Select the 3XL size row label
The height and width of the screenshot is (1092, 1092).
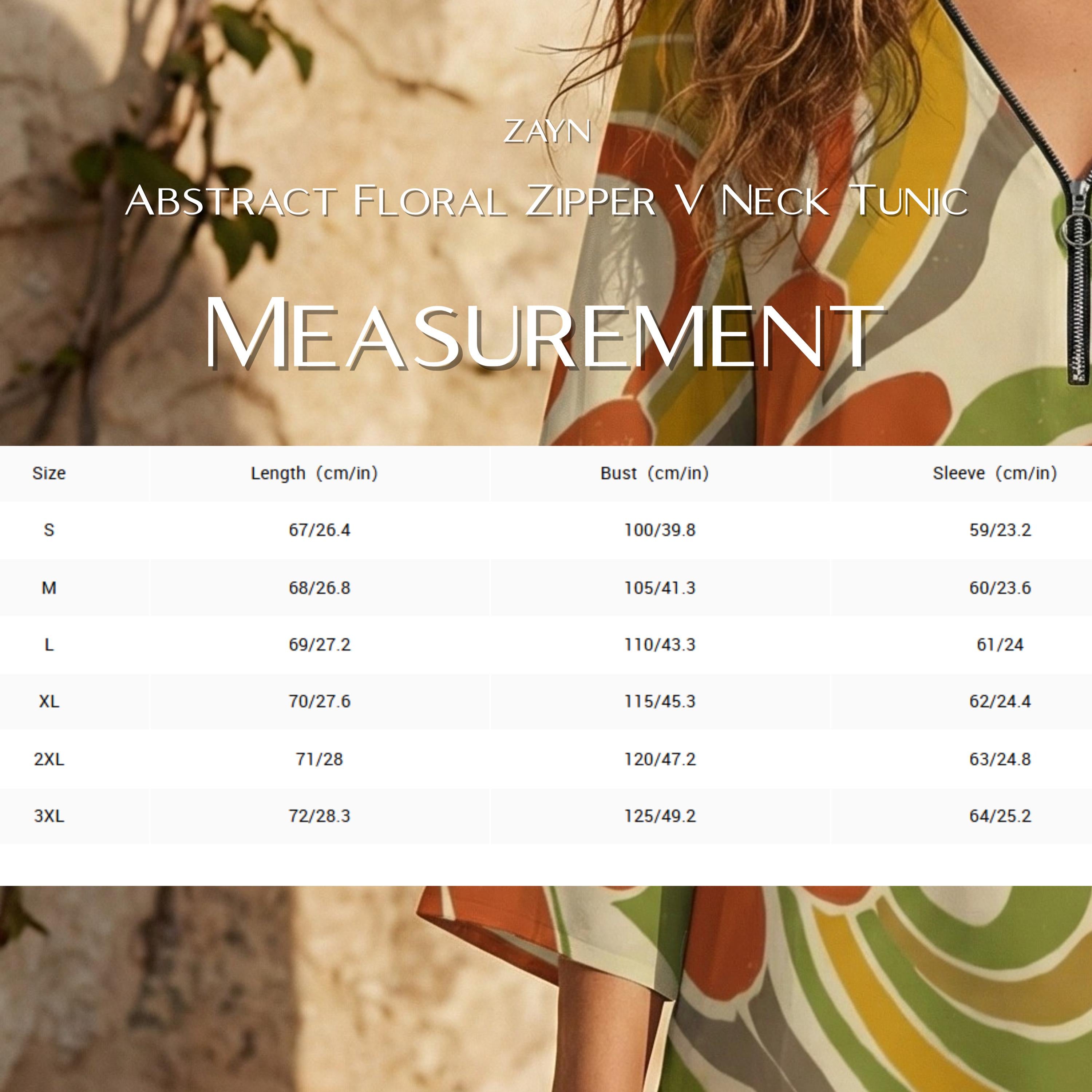pos(49,816)
